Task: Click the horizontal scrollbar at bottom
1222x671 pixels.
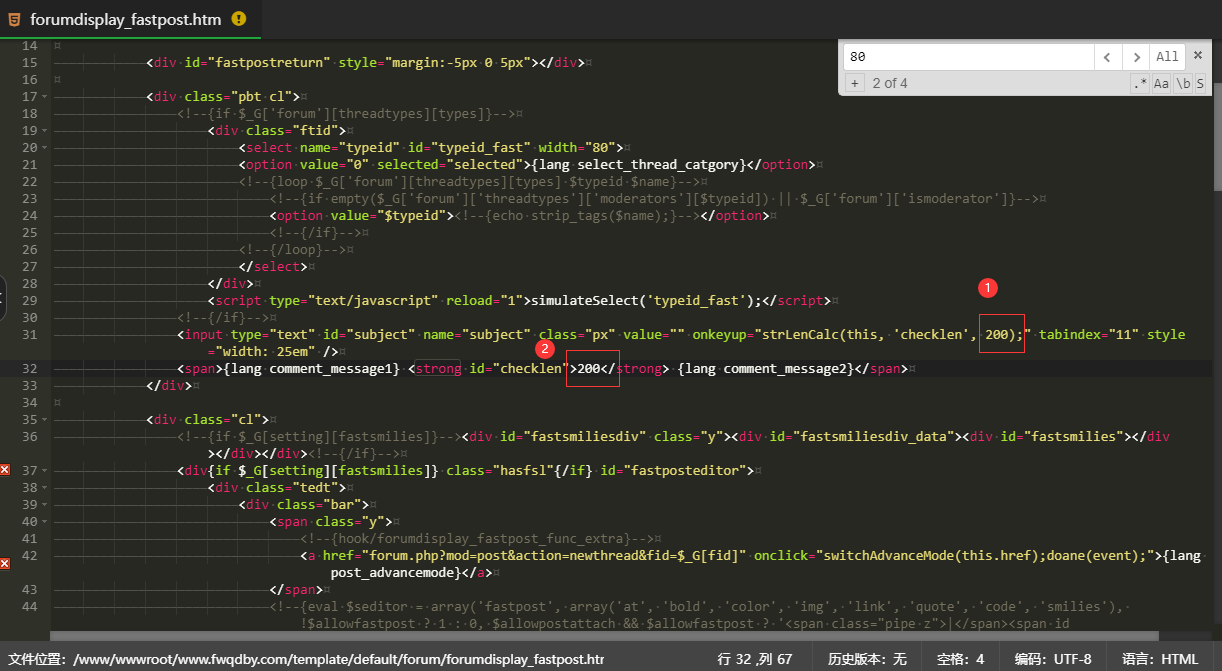Action: click(600, 635)
